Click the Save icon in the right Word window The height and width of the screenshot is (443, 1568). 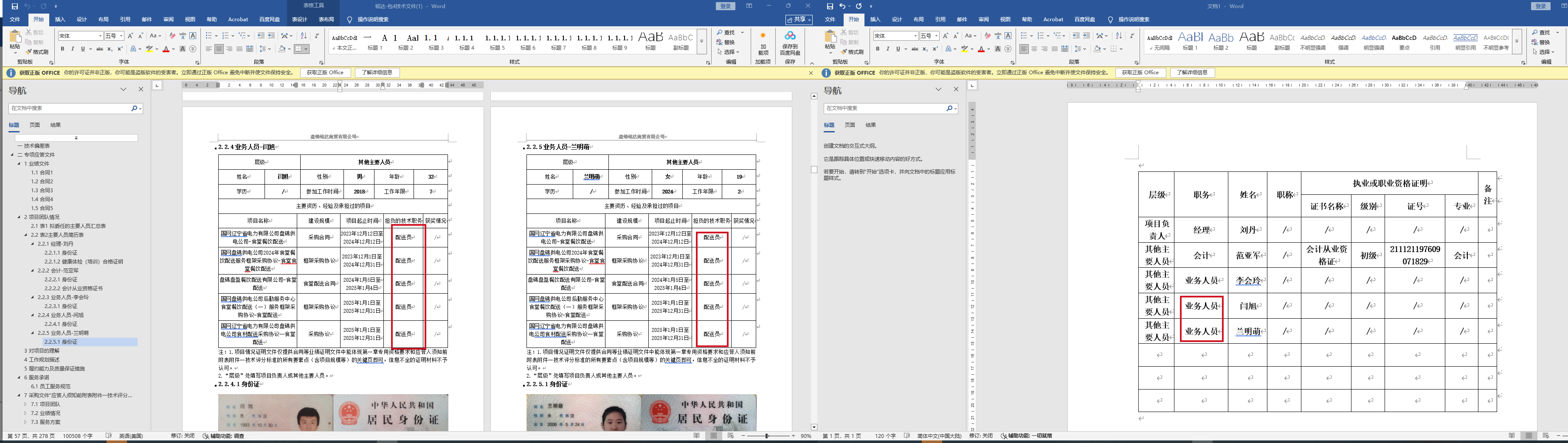coord(830,6)
